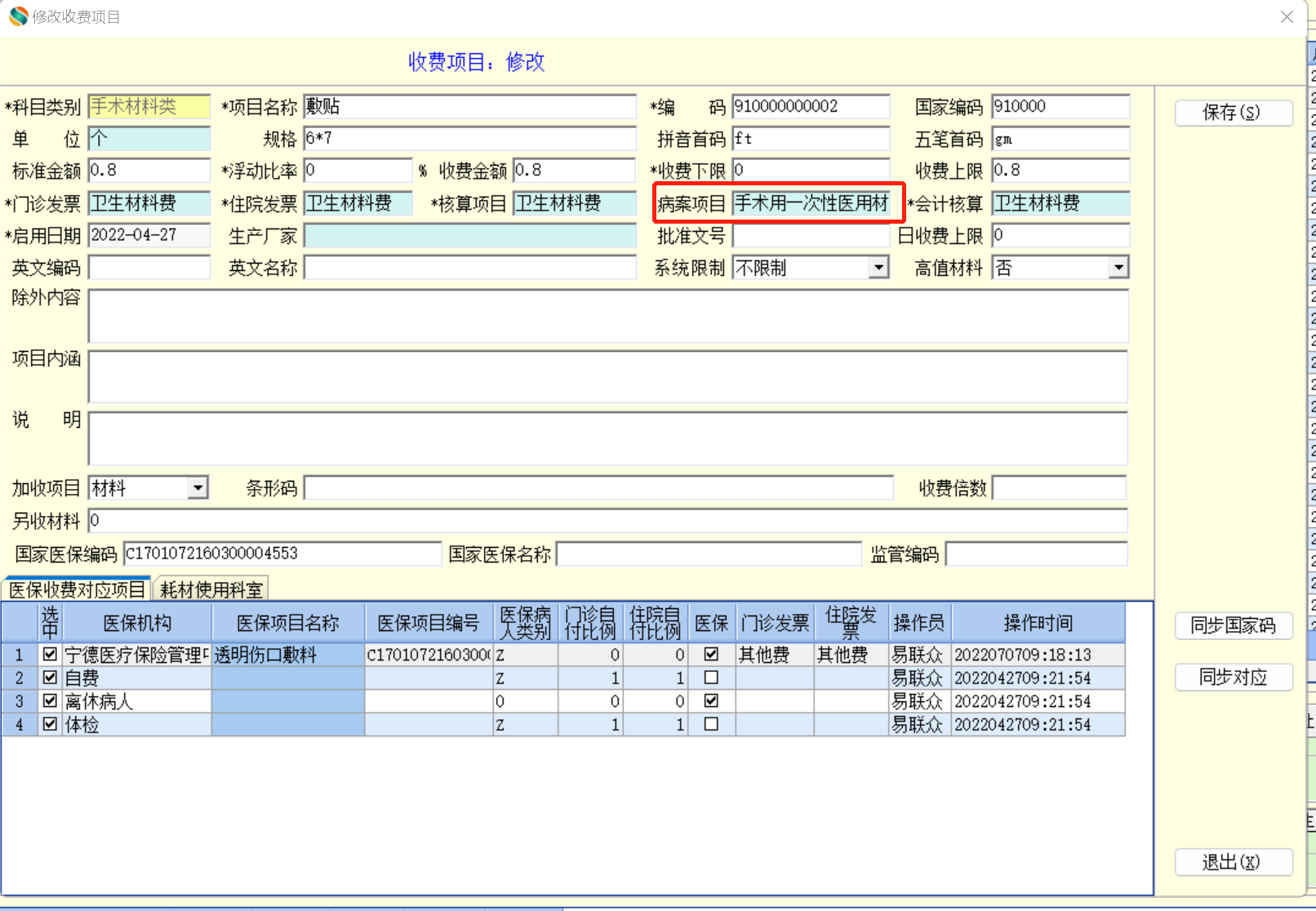
Task: Click the 浮动比率 input box
Action: 358,171
